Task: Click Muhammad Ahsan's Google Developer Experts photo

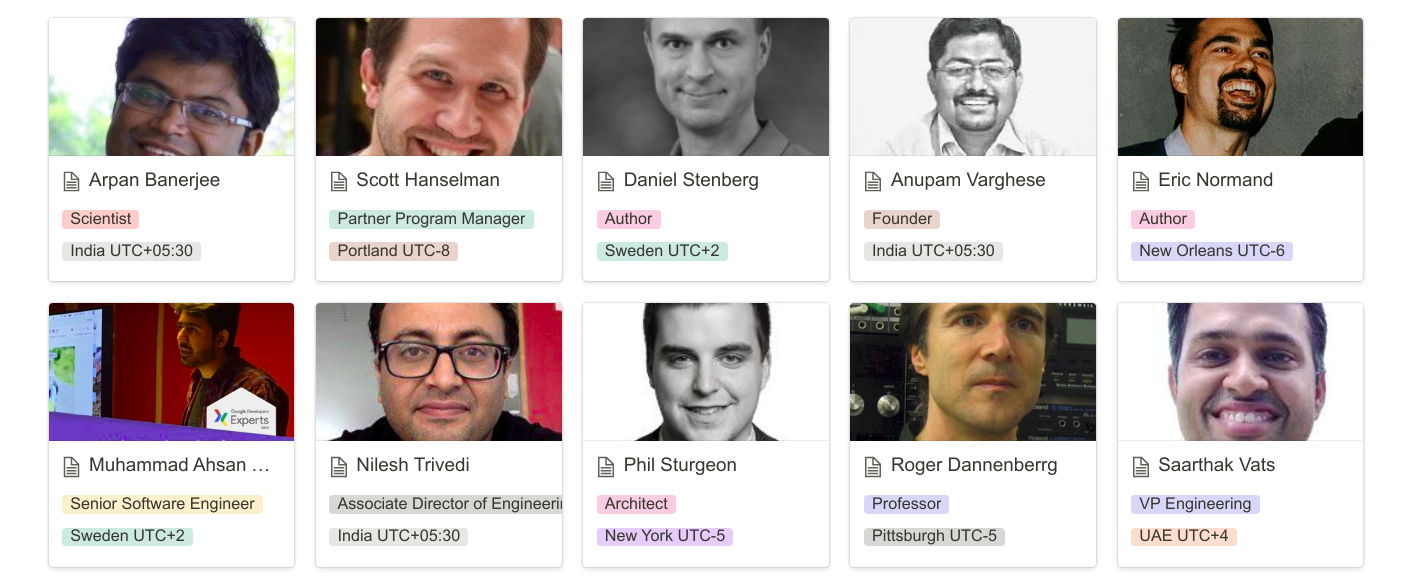Action: 171,372
